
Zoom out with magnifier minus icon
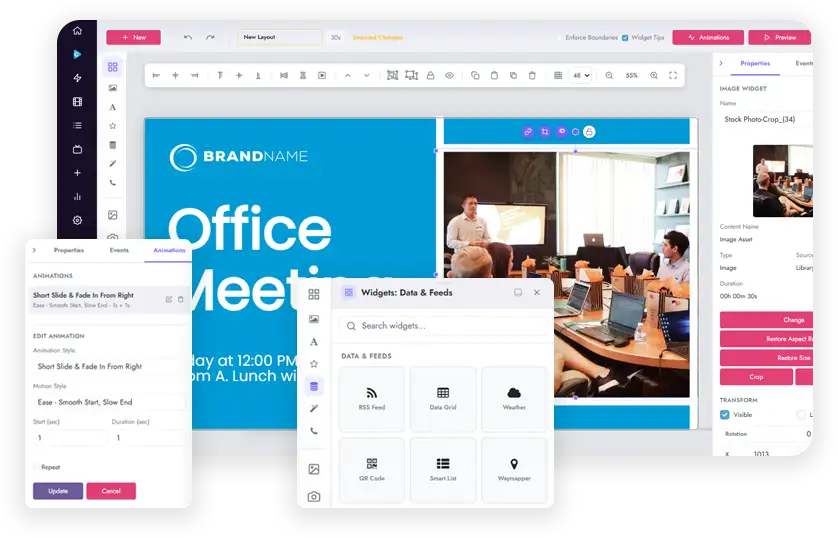coord(609,76)
